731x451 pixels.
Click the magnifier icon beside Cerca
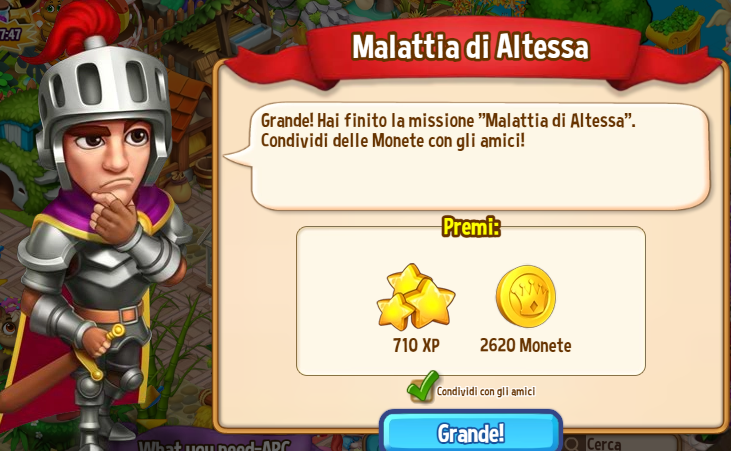[x=572, y=444]
